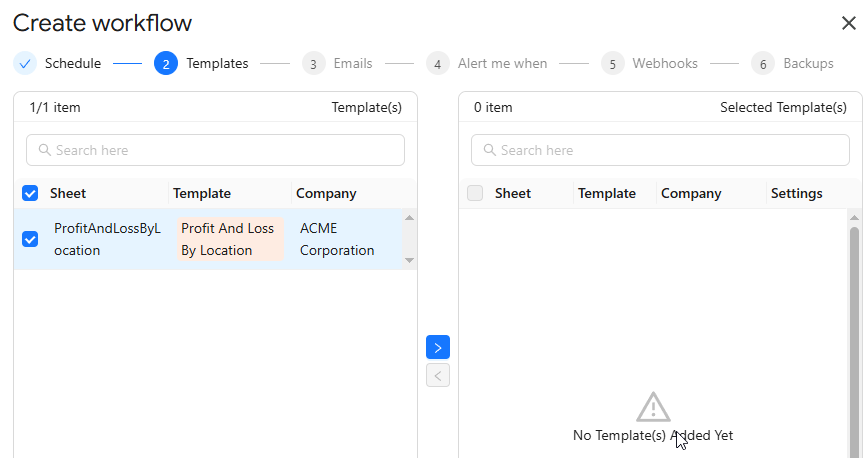The height and width of the screenshot is (458, 868).
Task: Click step 4 Alert me when circle
Action: point(437,63)
